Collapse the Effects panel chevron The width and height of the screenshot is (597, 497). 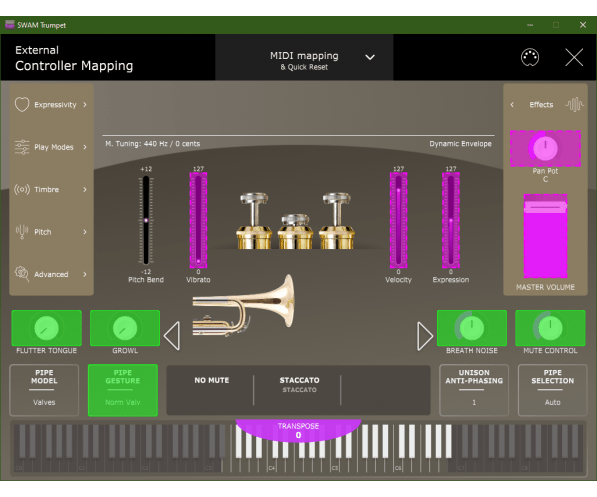click(x=512, y=104)
